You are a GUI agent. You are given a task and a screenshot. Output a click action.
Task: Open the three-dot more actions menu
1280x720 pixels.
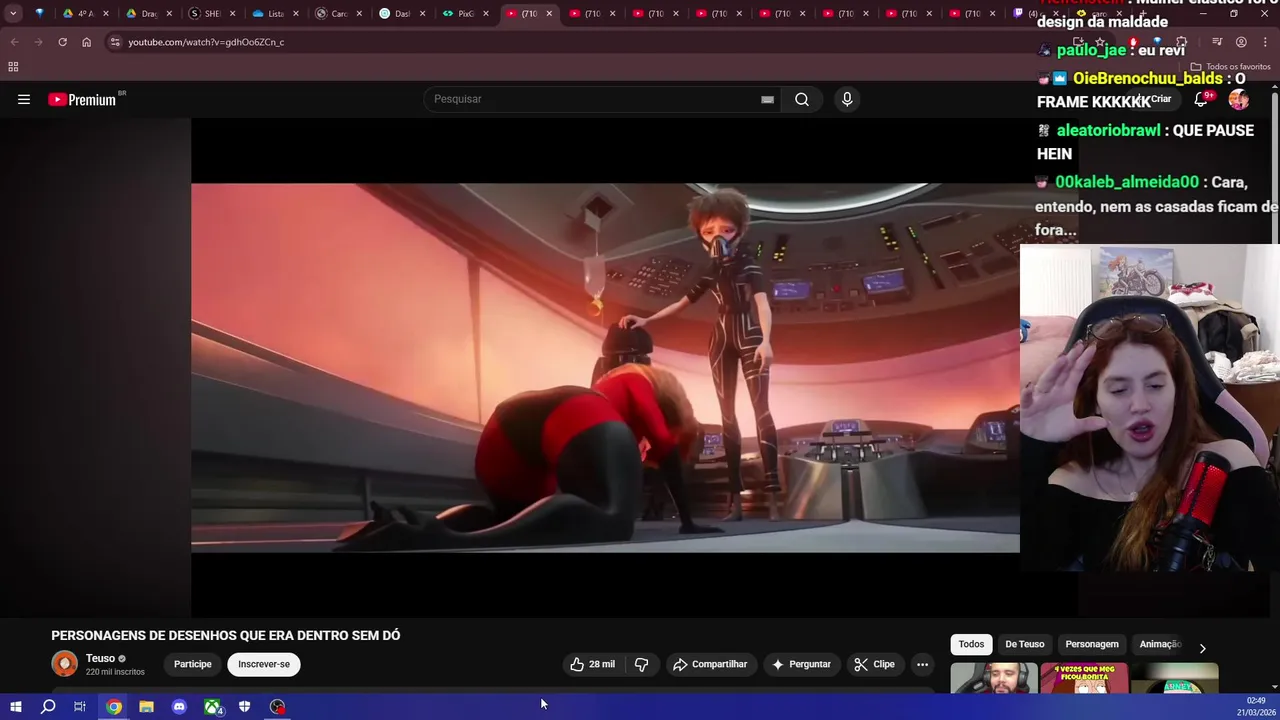click(922, 664)
